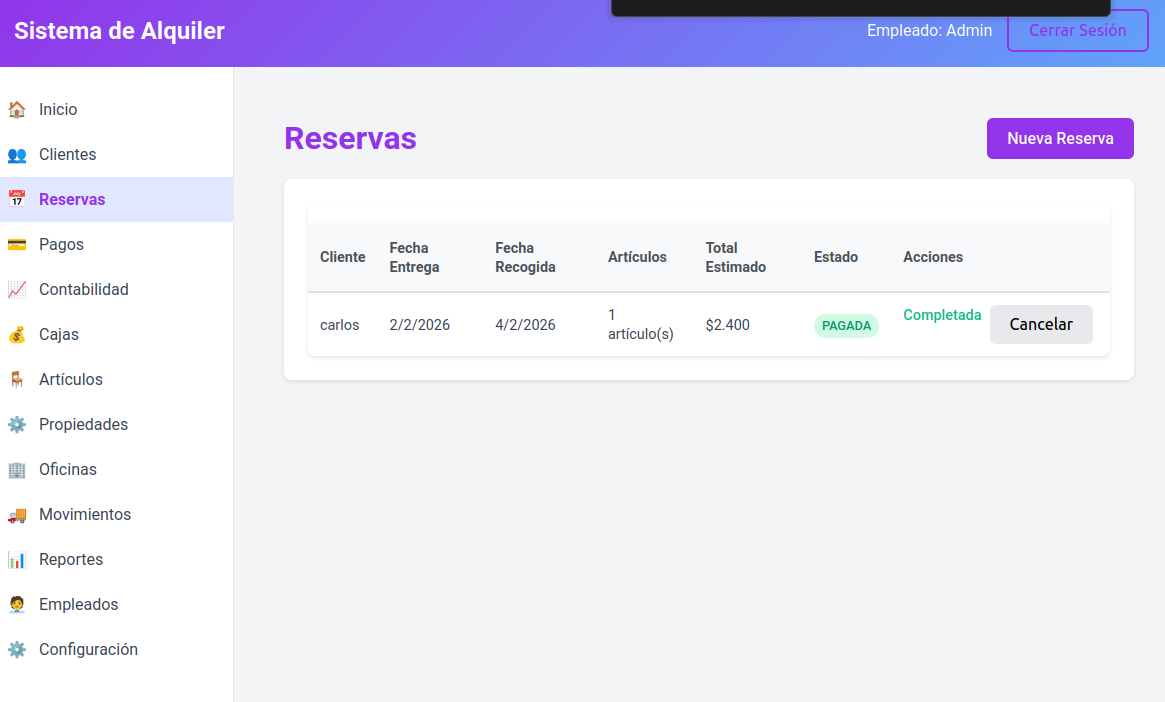The image size is (1165, 702).
Task: Go to Propiedades in the sidebar
Action: (x=117, y=424)
